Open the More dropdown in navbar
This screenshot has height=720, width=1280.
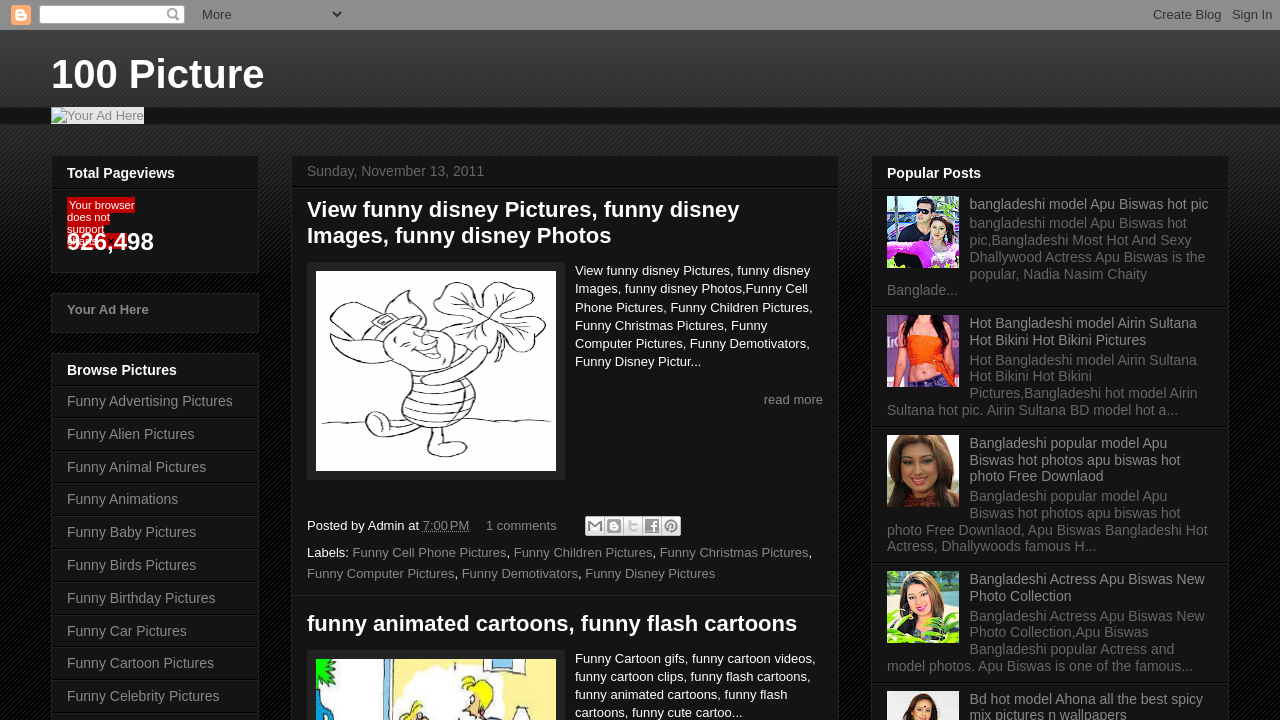tap(271, 14)
